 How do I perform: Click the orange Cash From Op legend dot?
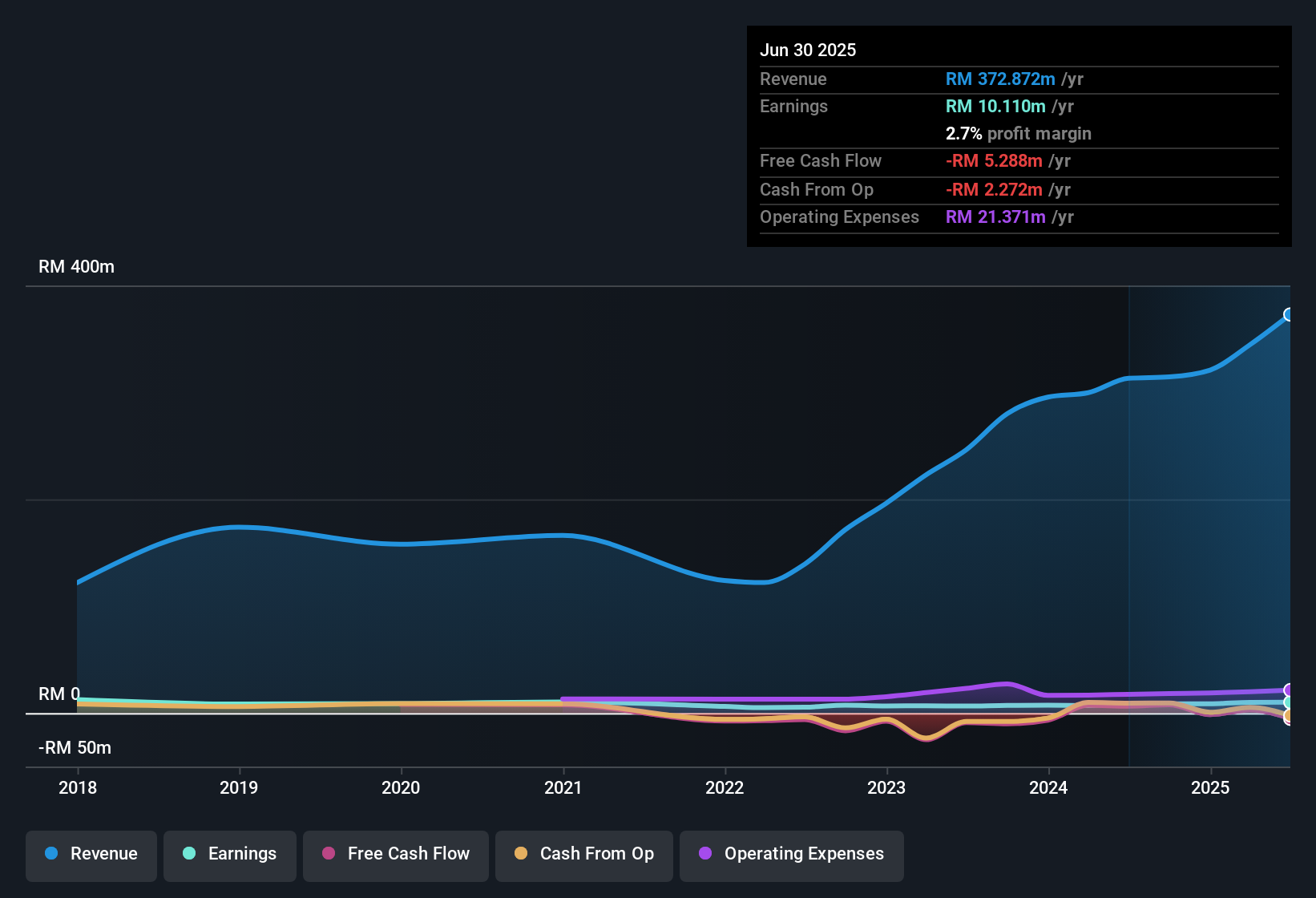pos(520,854)
